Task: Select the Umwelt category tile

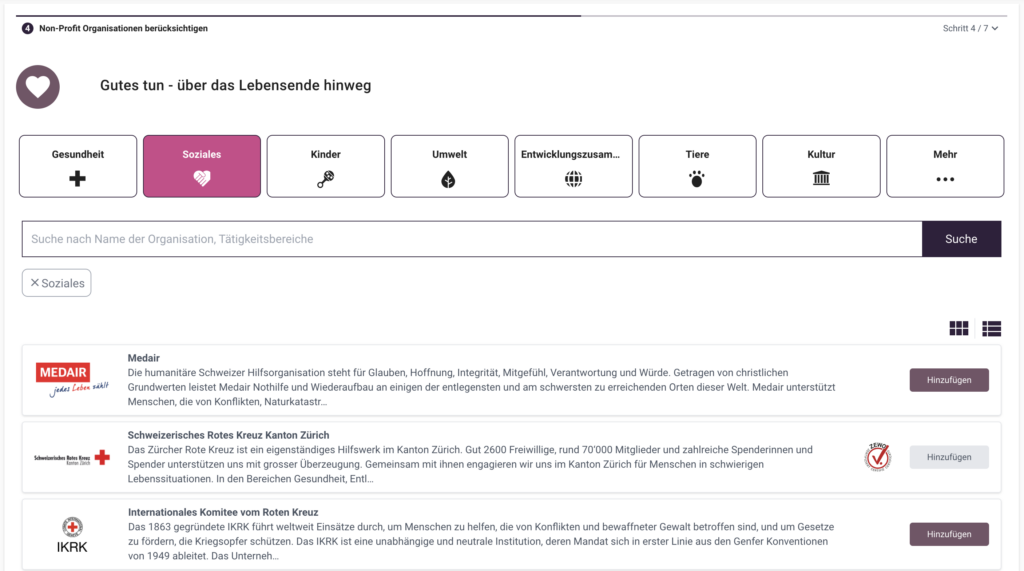Action: (x=449, y=166)
